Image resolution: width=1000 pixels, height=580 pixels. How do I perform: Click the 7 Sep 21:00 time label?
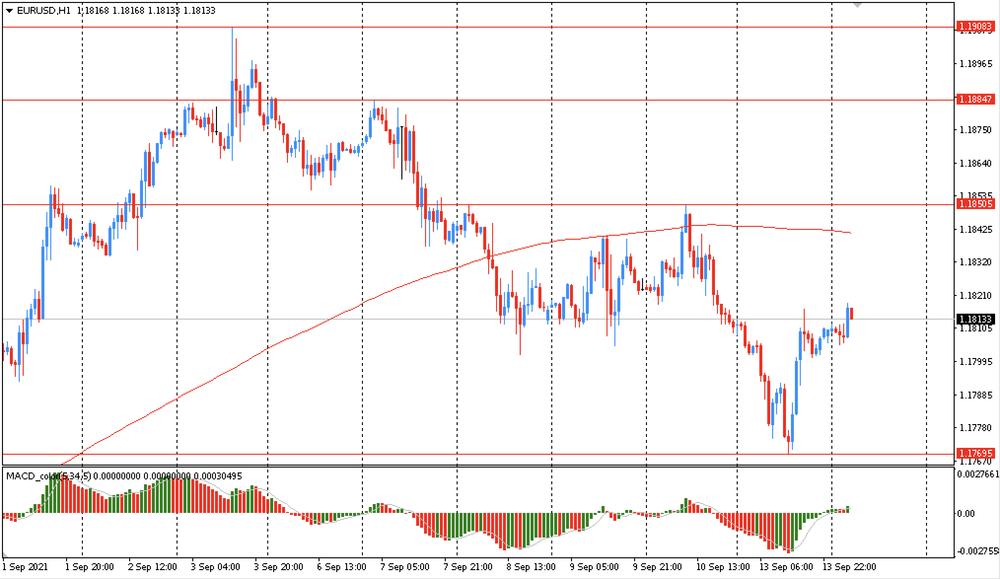point(467,567)
